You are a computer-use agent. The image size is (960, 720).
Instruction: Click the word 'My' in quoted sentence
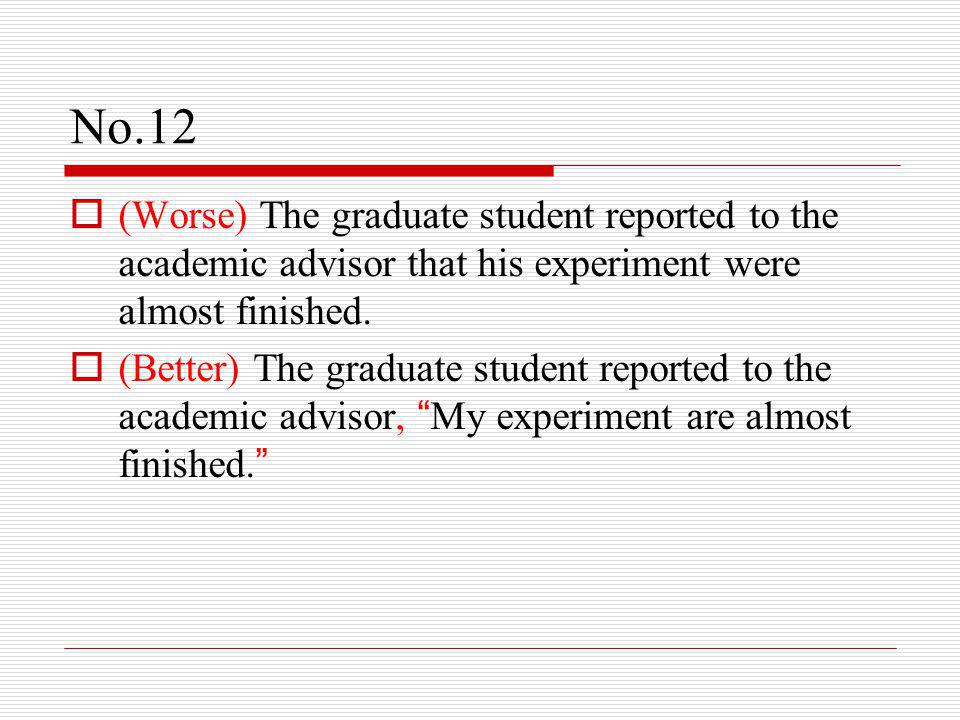pyautogui.click(x=457, y=420)
